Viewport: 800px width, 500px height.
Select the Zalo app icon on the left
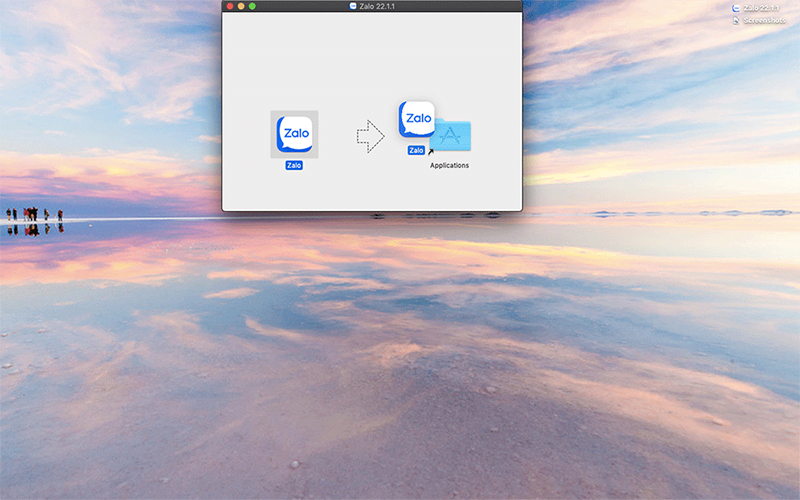click(294, 134)
